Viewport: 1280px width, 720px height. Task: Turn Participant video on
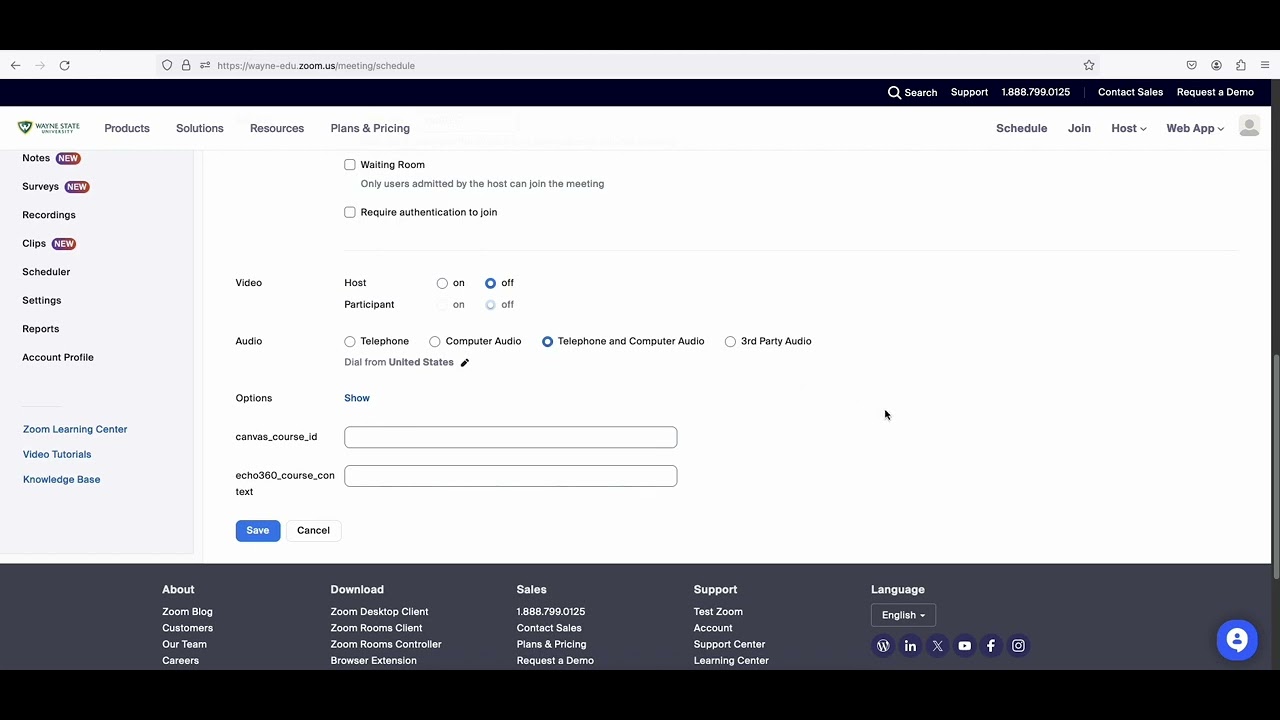click(x=442, y=305)
